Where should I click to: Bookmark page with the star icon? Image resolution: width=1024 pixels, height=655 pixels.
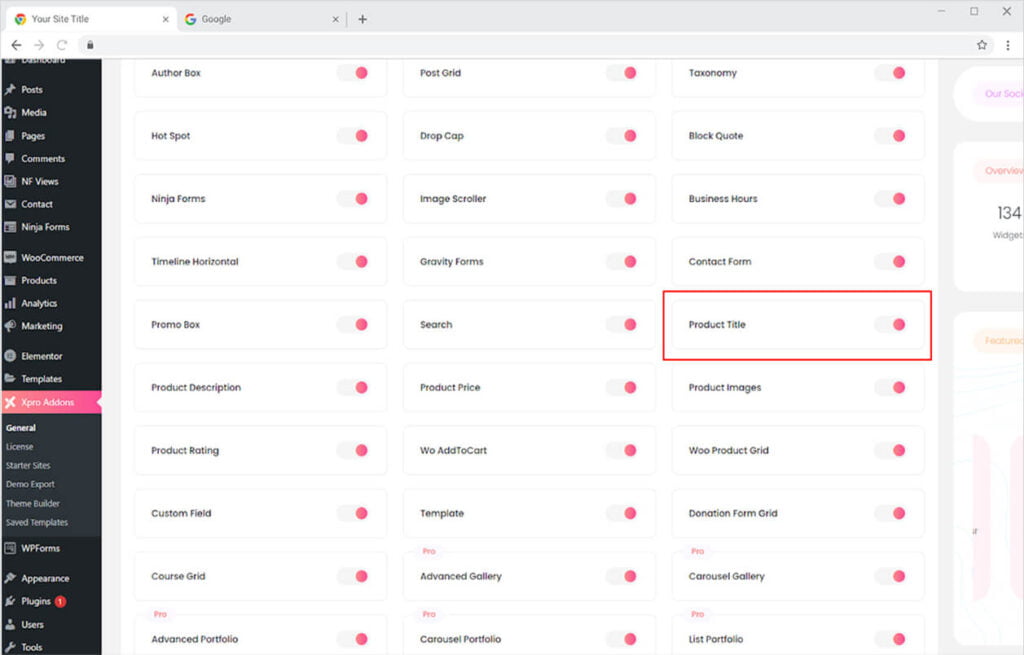pos(982,45)
